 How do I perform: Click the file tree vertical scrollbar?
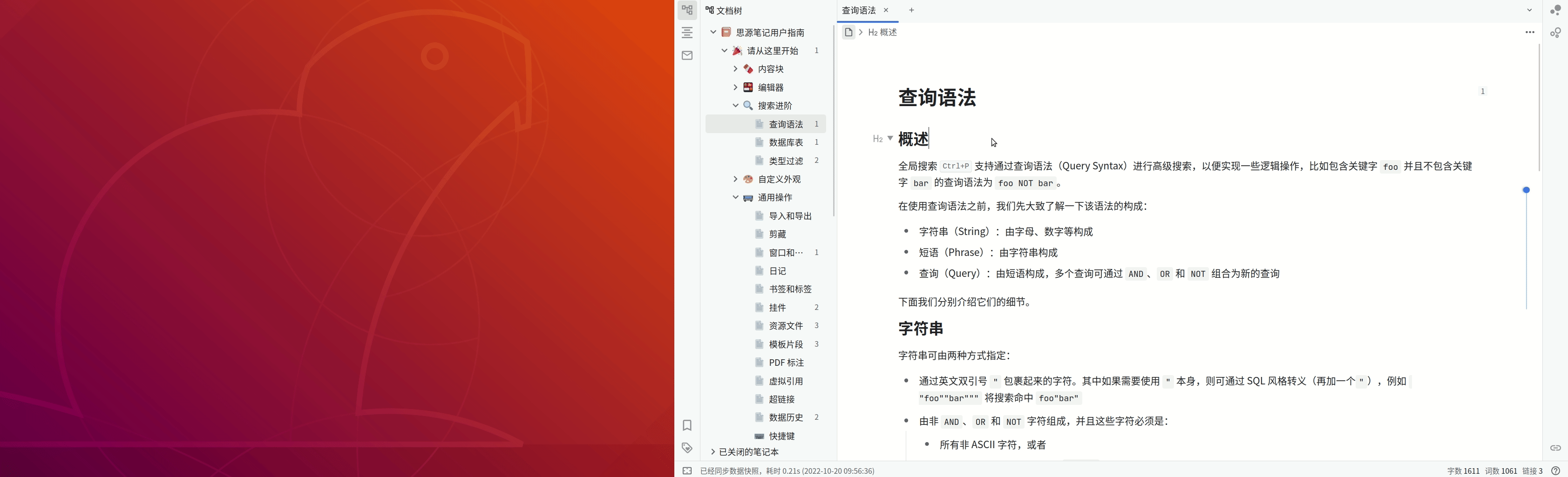(833, 121)
